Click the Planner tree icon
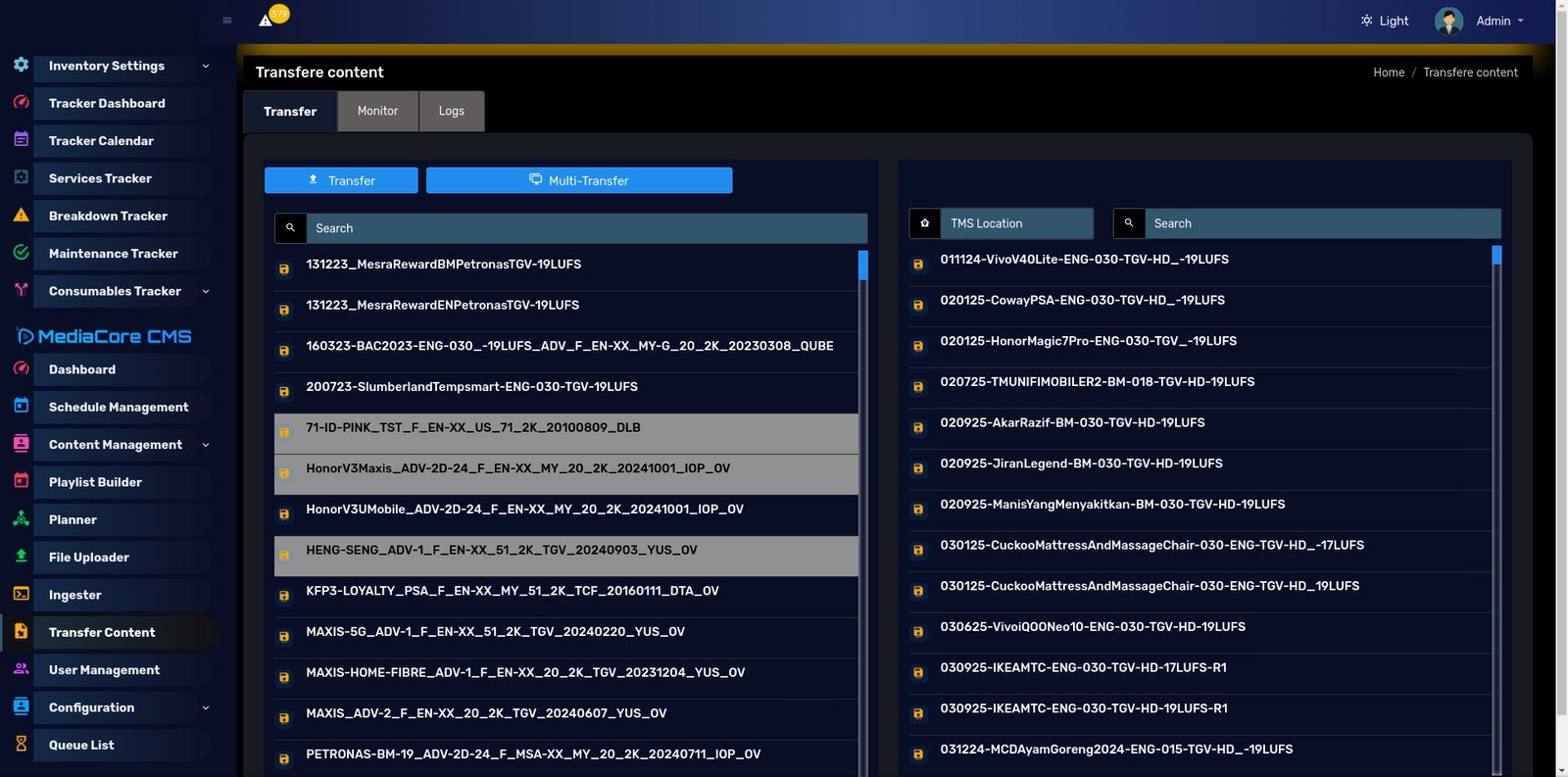 click(x=21, y=518)
